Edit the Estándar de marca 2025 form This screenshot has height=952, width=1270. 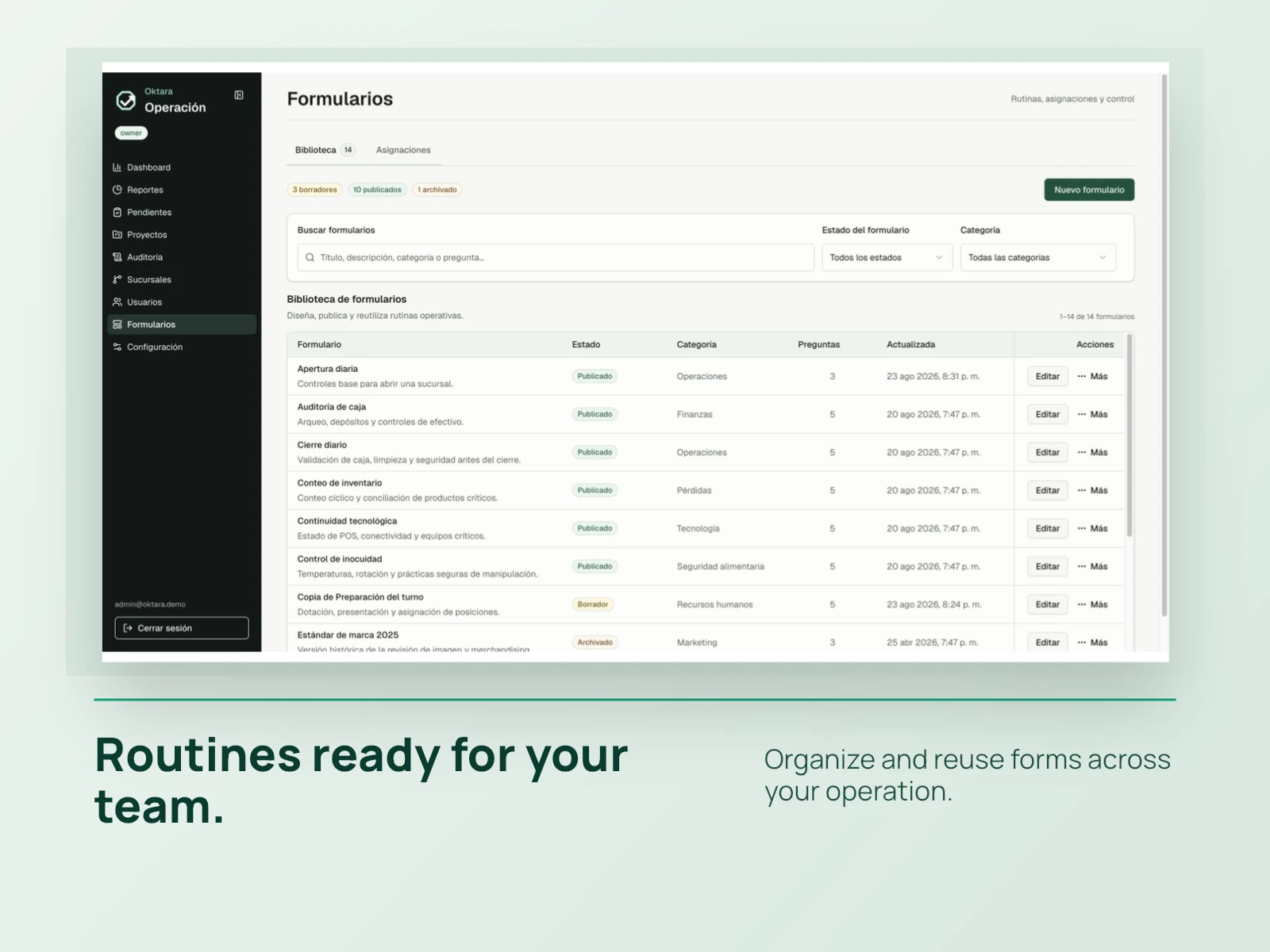1048,643
